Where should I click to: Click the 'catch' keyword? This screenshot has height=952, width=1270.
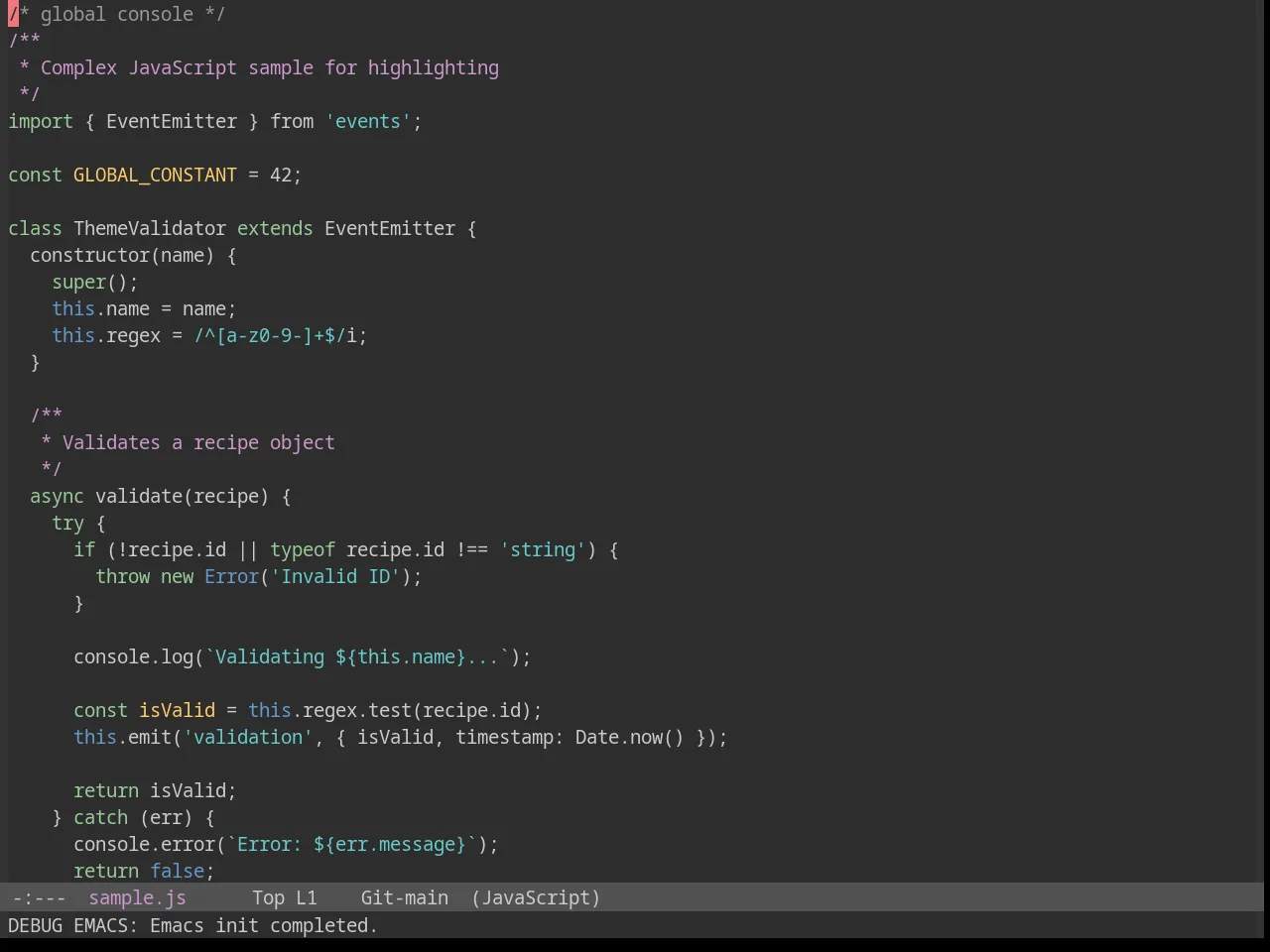100,817
